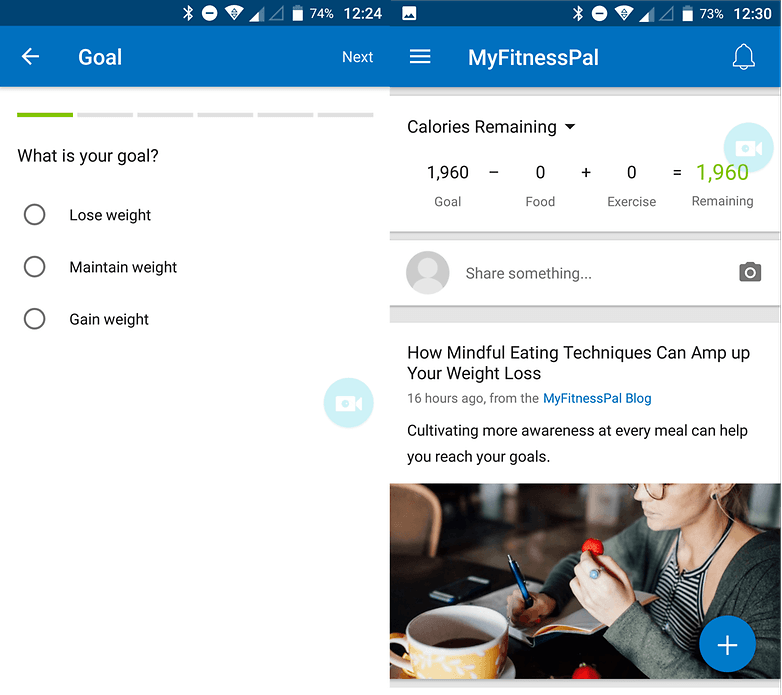Image resolution: width=782 pixels, height=695 pixels.
Task: Tap the image notification icon in status bar
Action: [x=409, y=13]
